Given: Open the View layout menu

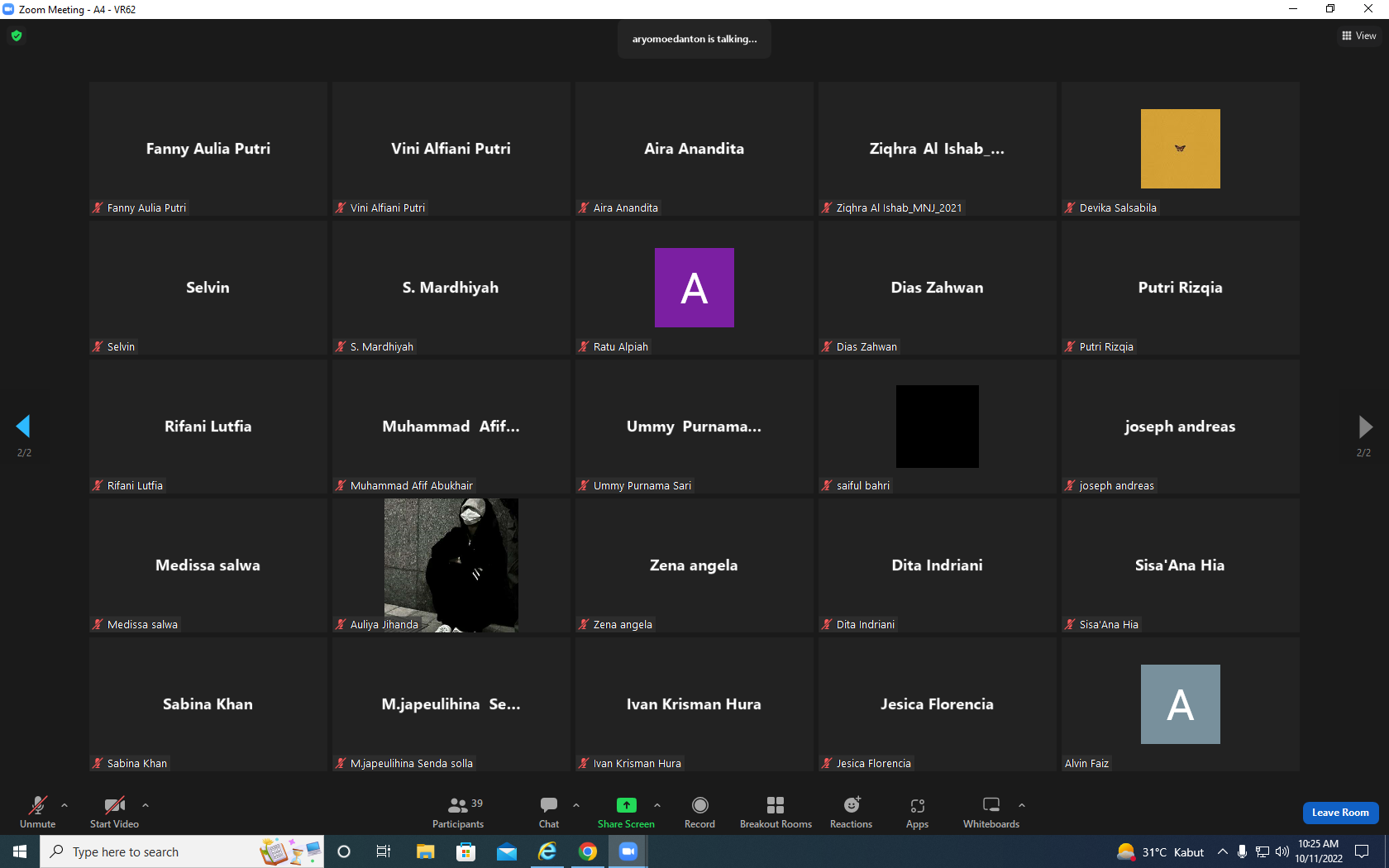Looking at the screenshot, I should pos(1358,36).
